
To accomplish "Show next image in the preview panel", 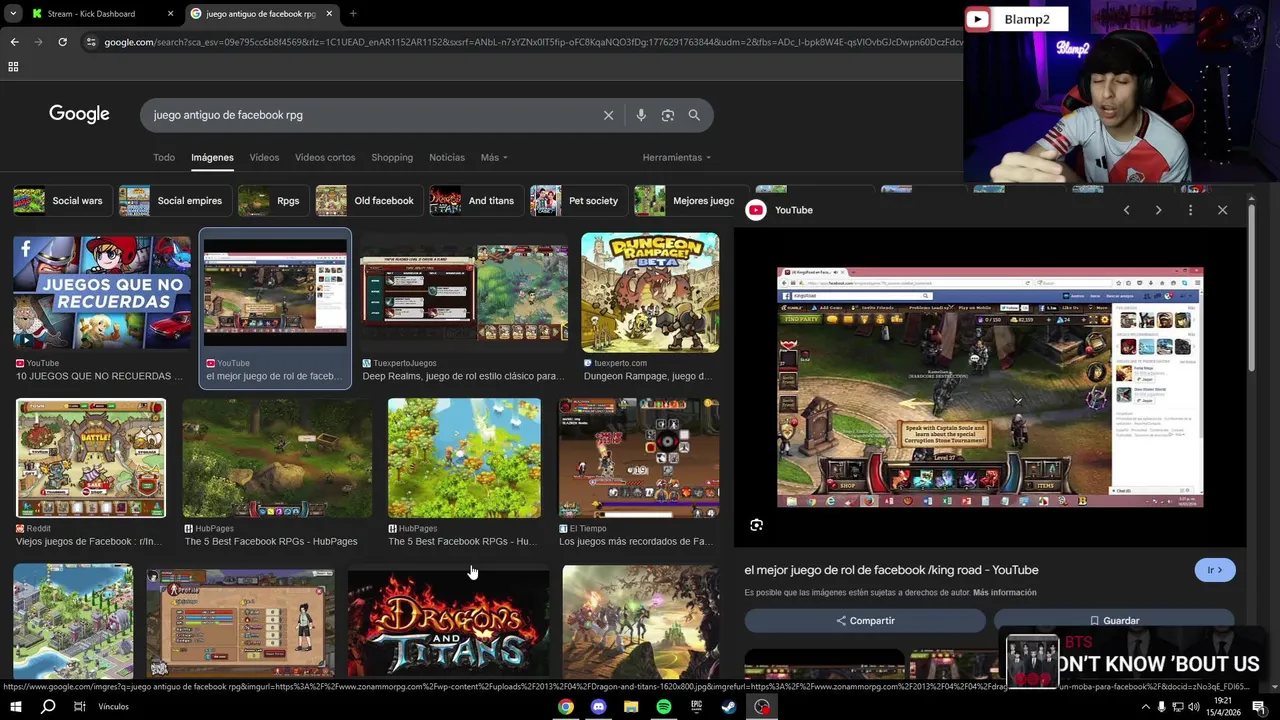I will tap(1158, 210).
